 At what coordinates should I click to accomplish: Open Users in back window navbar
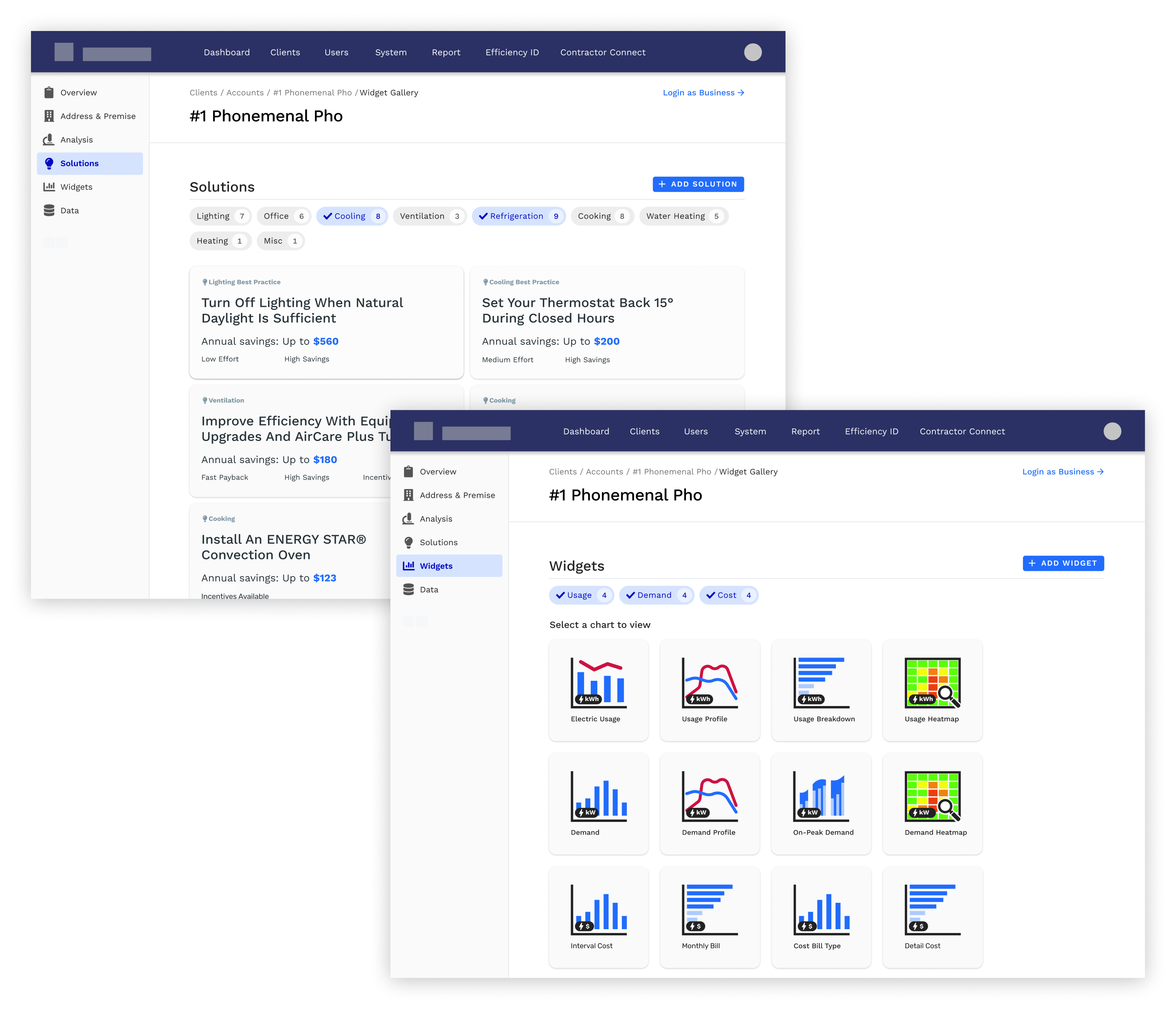[x=337, y=52]
